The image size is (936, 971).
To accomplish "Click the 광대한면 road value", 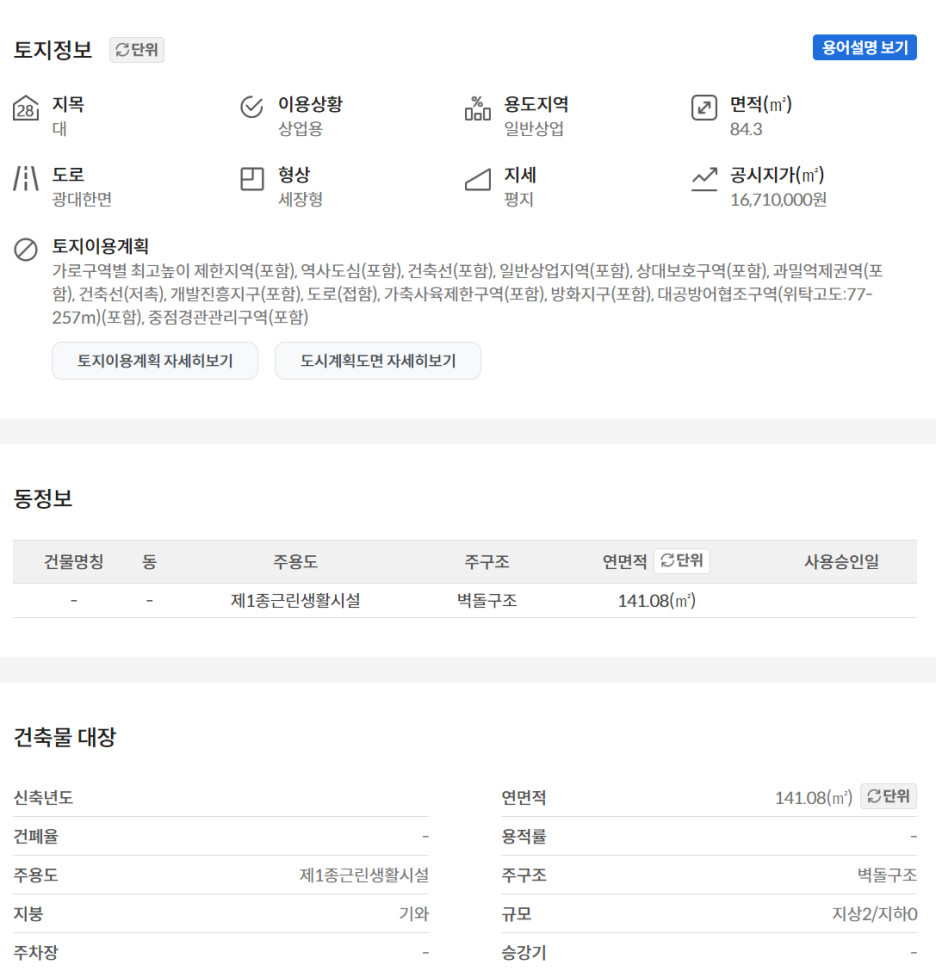I will coord(82,199).
